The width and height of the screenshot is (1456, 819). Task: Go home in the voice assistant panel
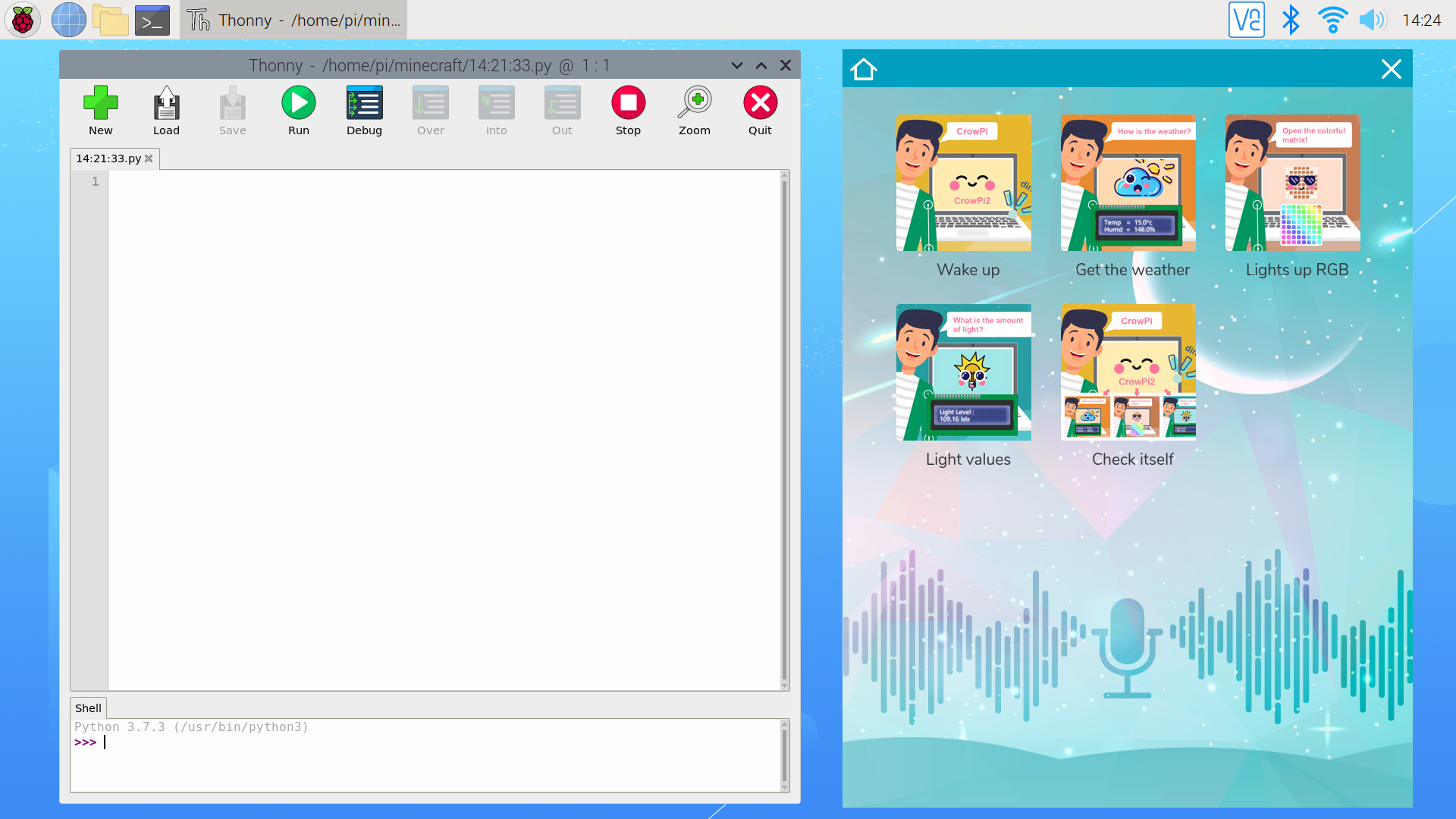point(864,68)
